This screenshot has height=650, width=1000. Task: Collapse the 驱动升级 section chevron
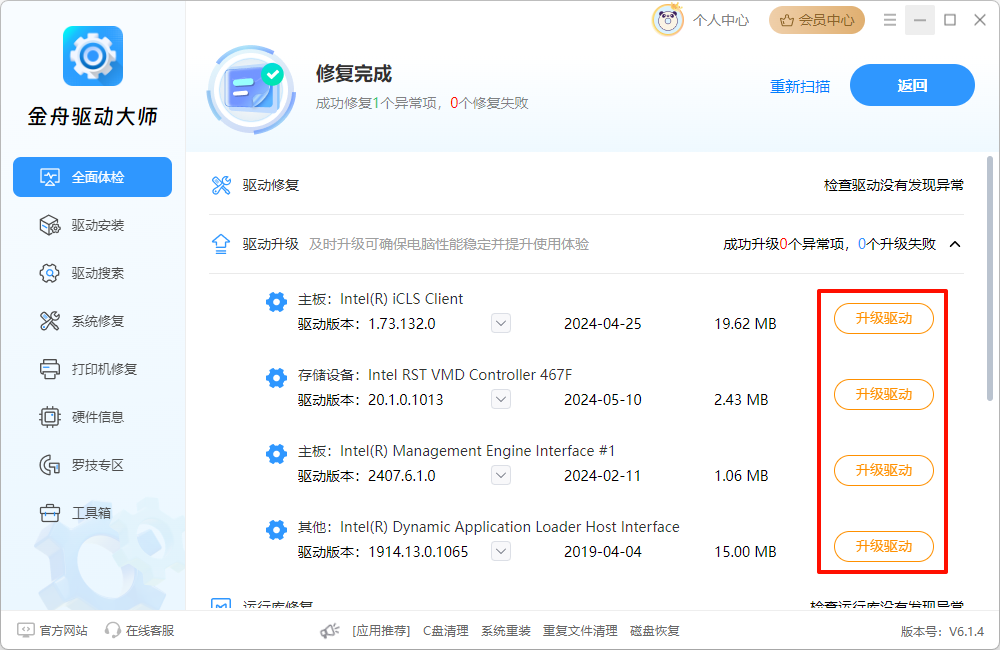pyautogui.click(x=954, y=243)
